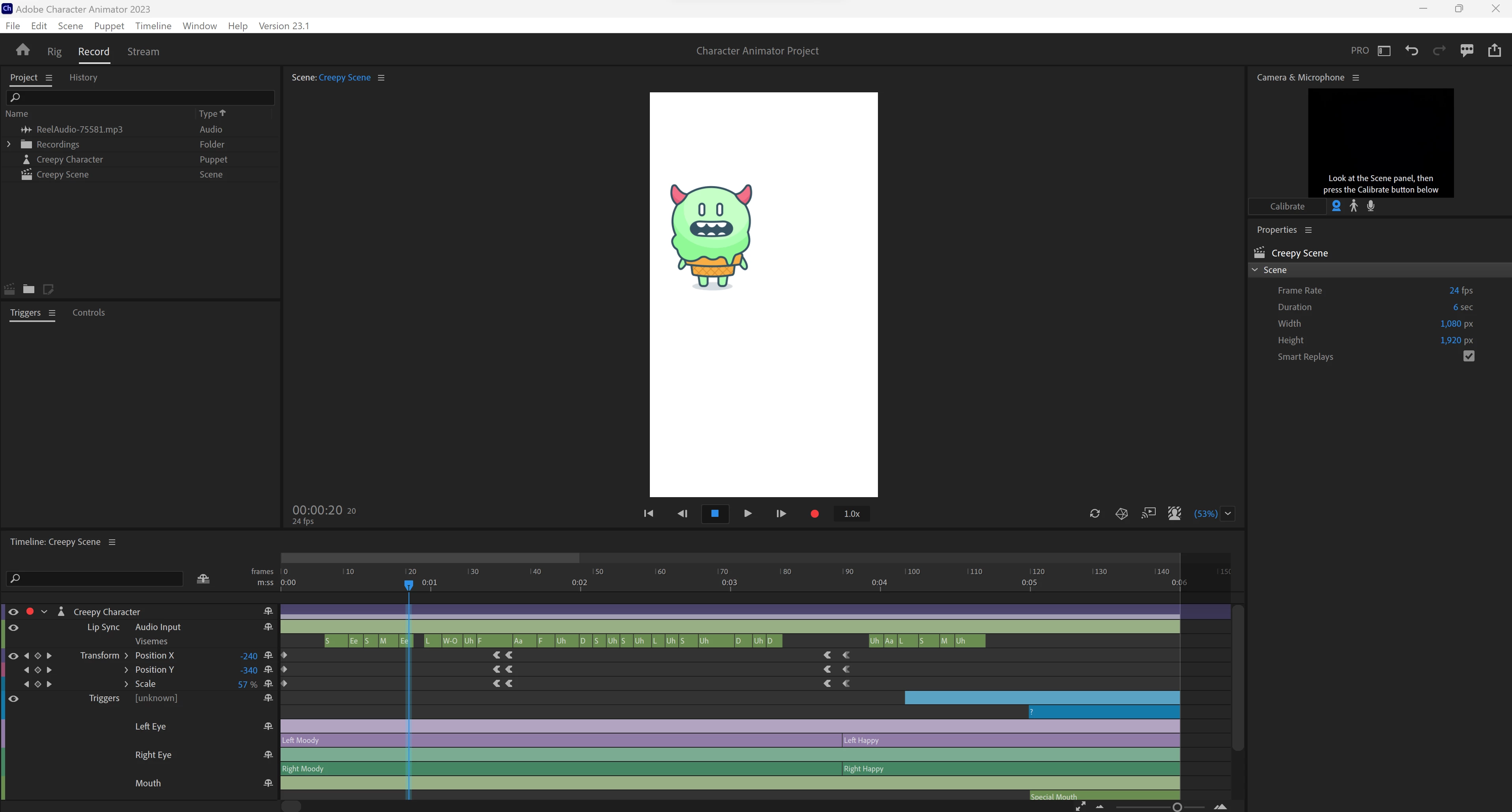Click the Stop playback button
Image resolution: width=1512 pixels, height=812 pixels.
(x=714, y=514)
